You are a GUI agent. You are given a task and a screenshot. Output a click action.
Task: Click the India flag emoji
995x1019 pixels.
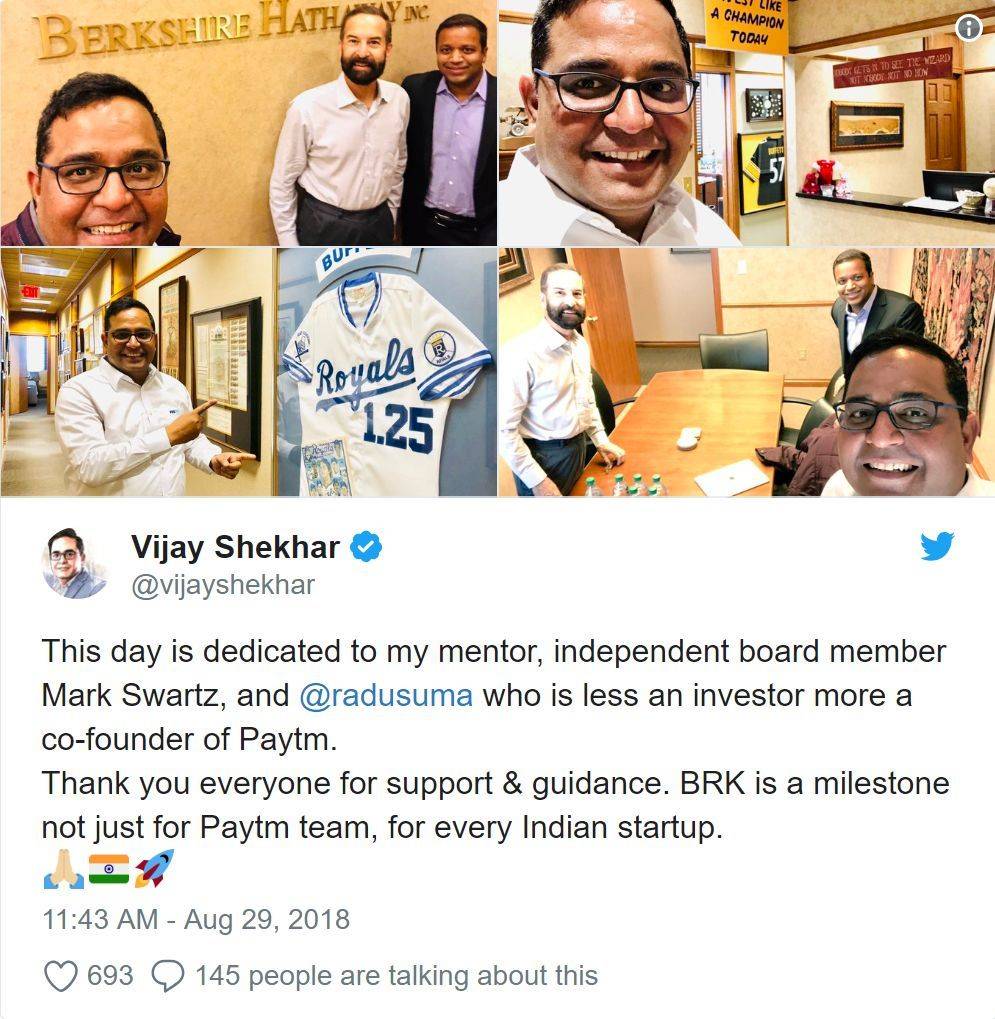point(109,869)
